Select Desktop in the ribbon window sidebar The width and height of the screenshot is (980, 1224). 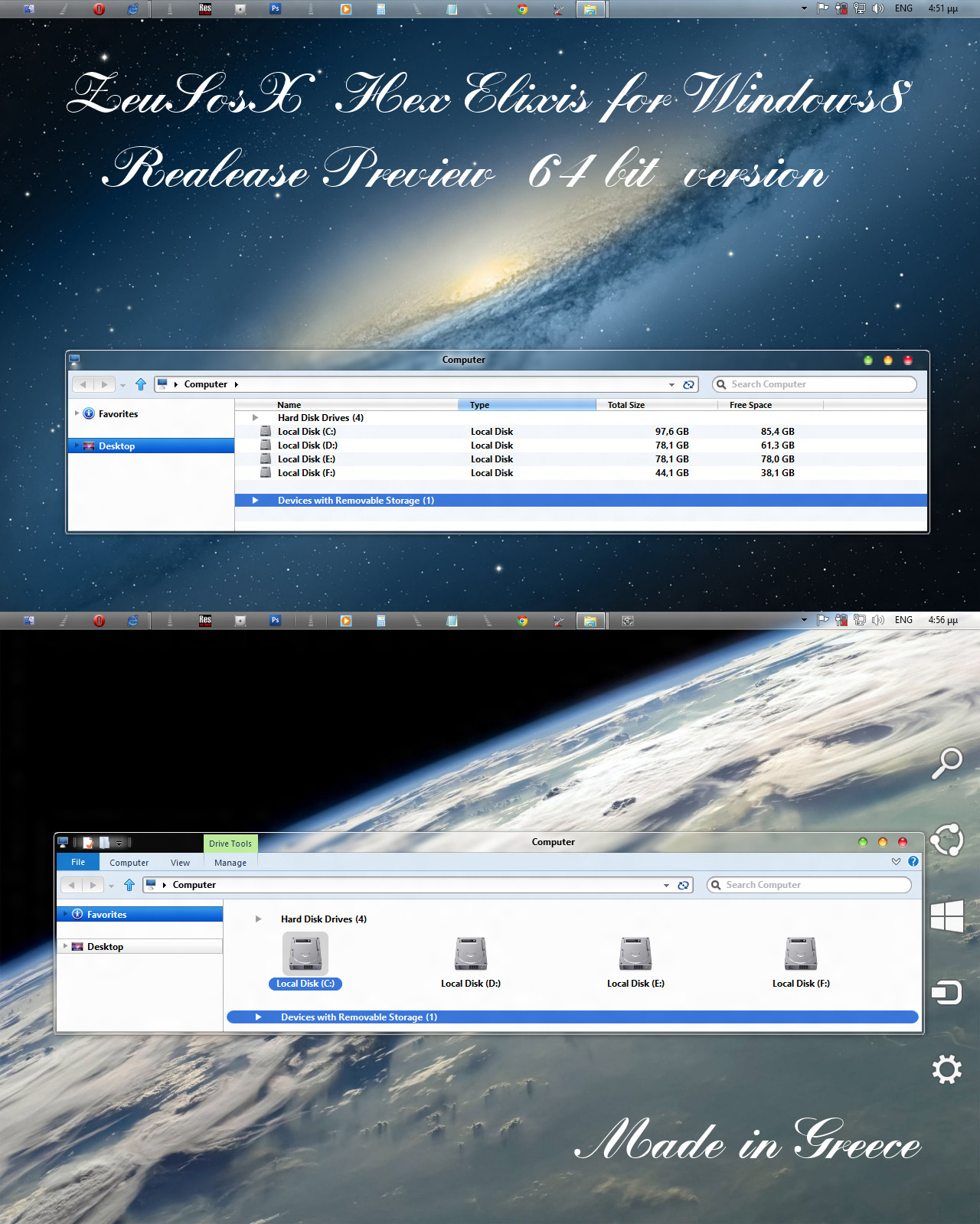point(140,947)
